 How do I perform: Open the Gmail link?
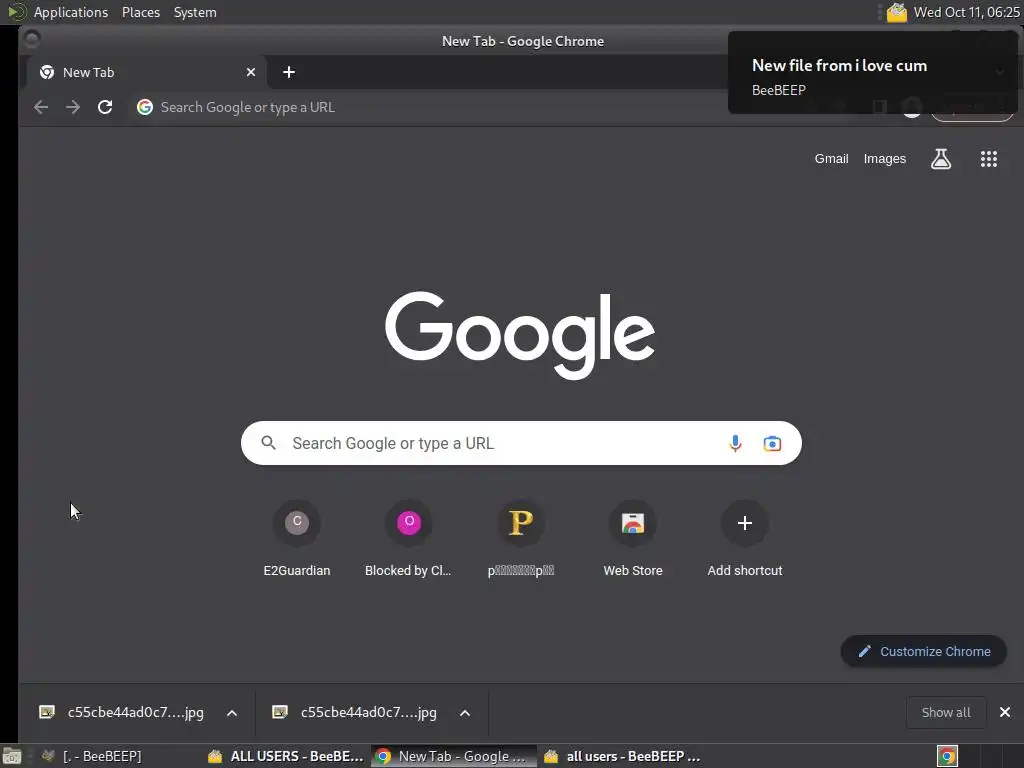coord(831,159)
